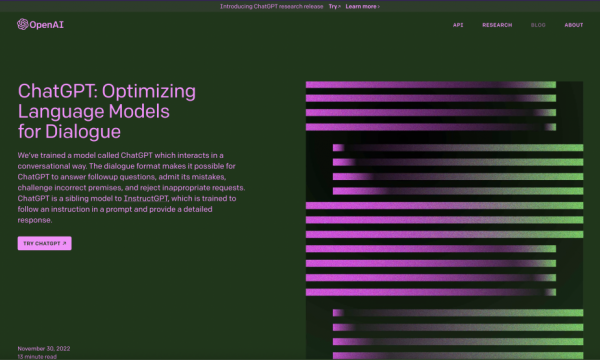Go to the Blog page
The image size is (600, 360).
point(538,25)
